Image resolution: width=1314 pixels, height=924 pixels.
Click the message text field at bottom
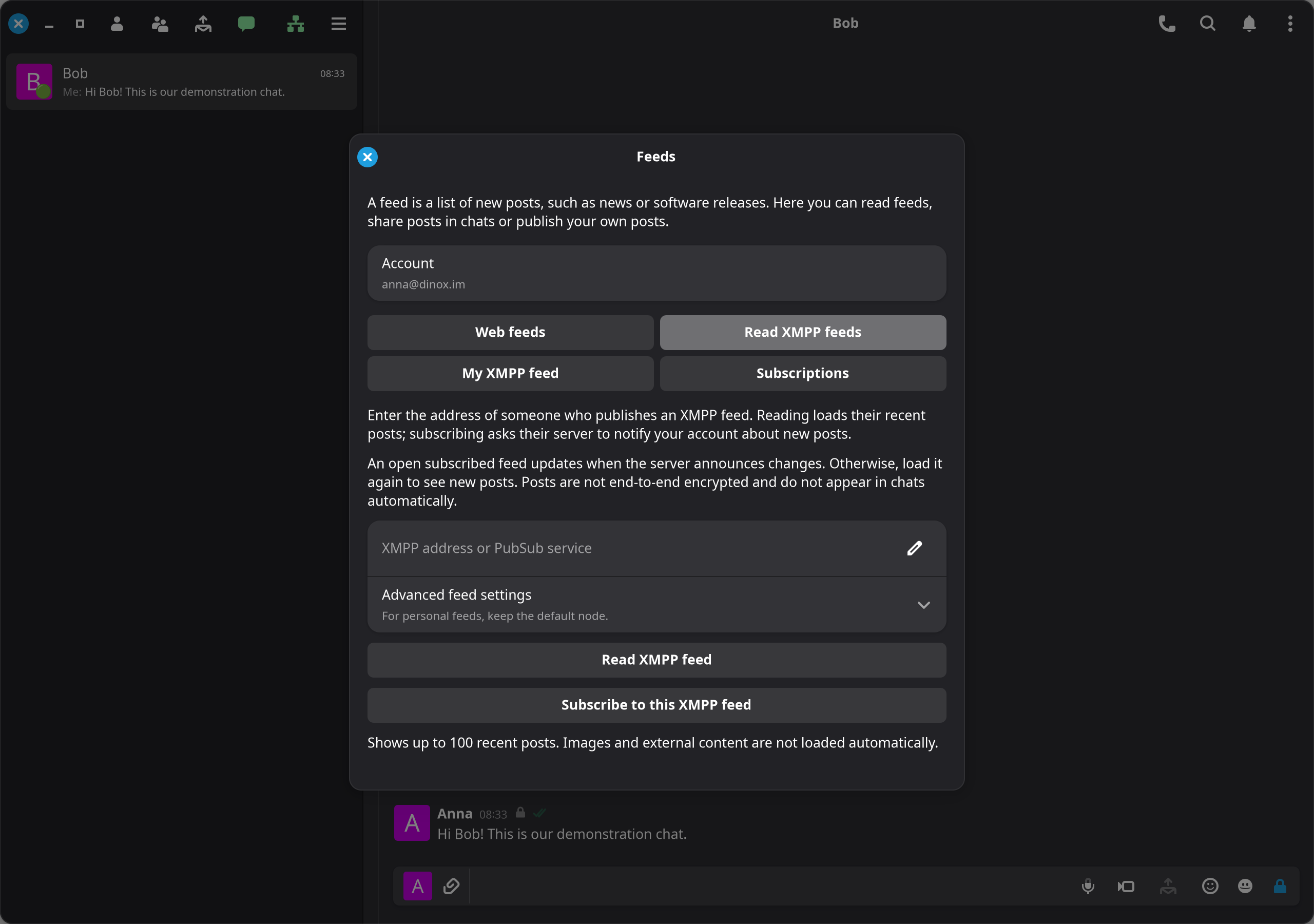coord(770,886)
